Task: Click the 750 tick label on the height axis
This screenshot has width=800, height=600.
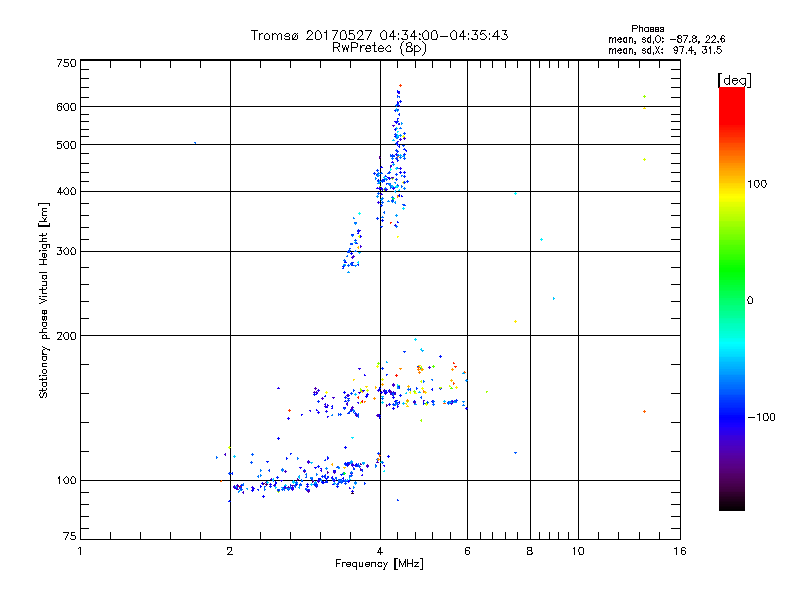Action: click(66, 63)
